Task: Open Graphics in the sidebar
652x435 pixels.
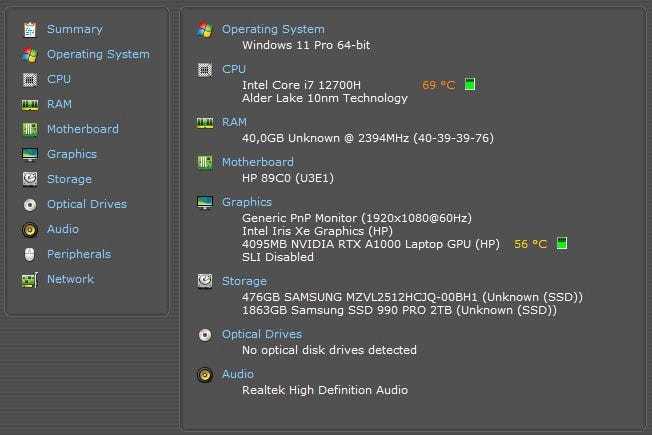Action: [72, 154]
